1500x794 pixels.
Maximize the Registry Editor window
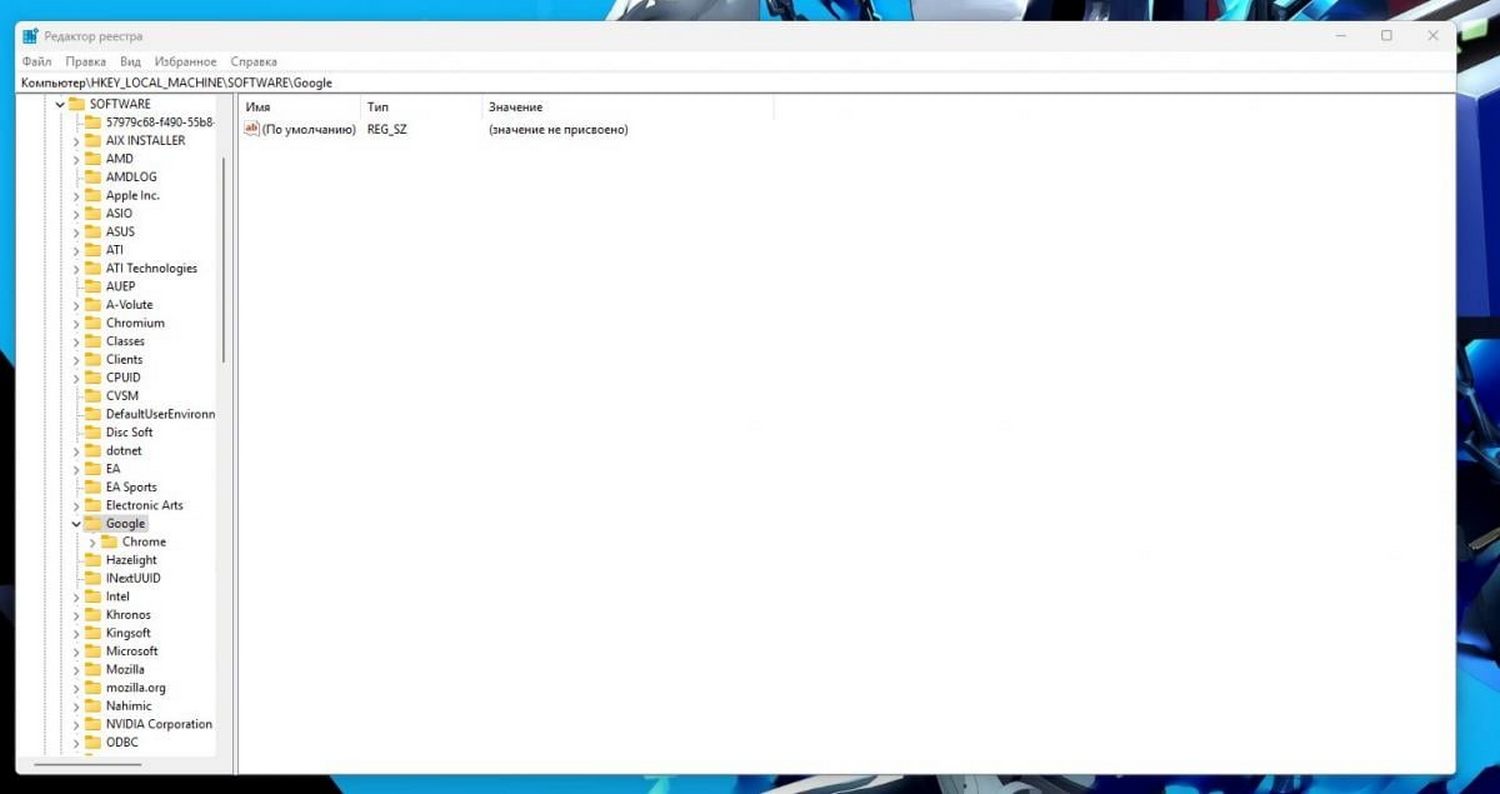click(1387, 36)
